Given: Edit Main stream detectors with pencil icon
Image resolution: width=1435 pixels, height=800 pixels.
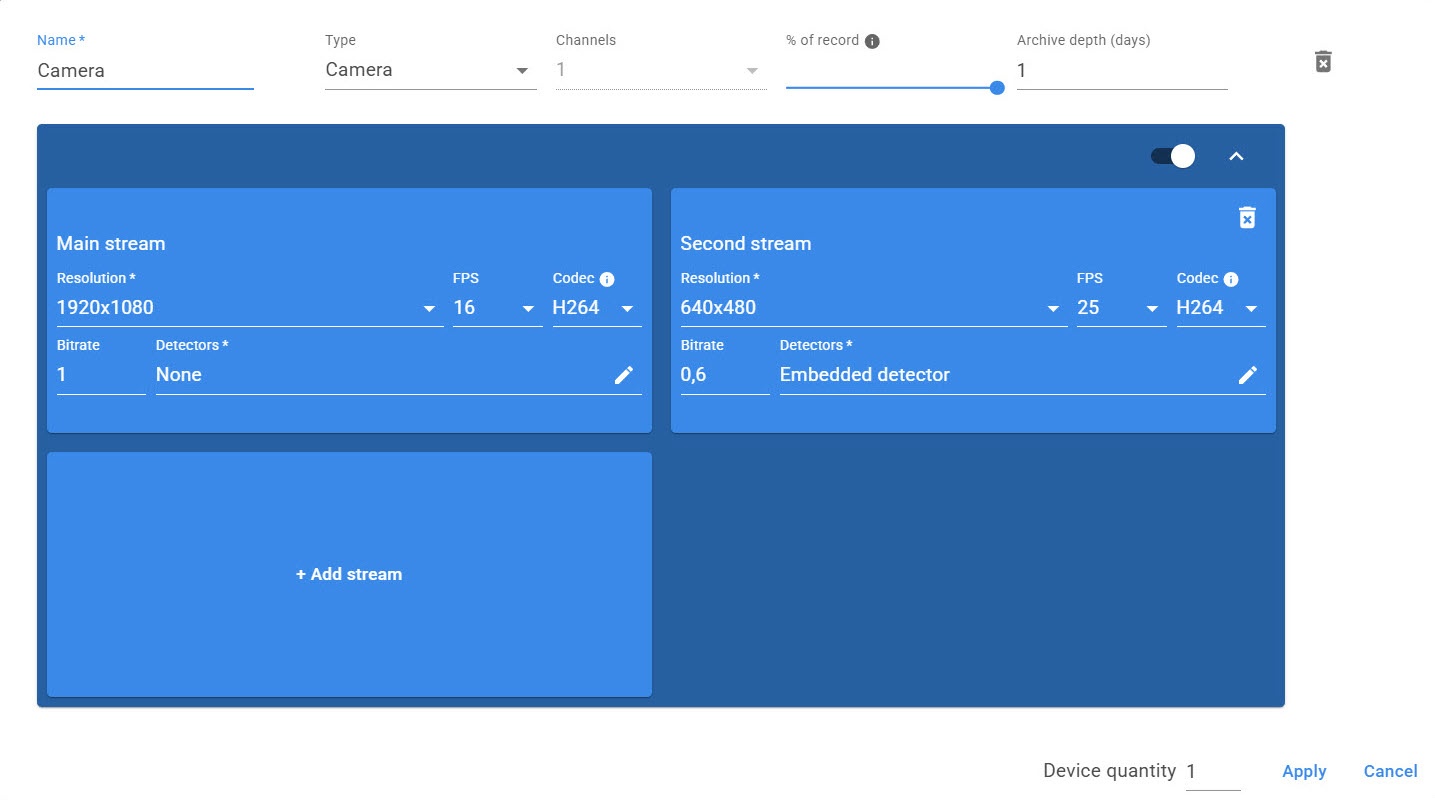Looking at the screenshot, I should coord(623,375).
